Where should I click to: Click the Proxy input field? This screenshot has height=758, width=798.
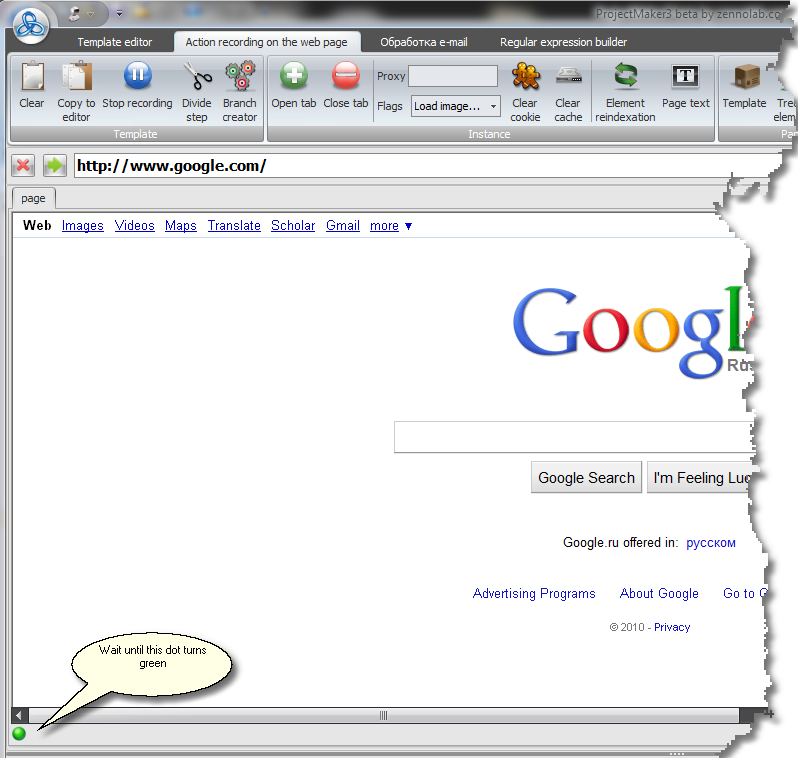coord(452,76)
